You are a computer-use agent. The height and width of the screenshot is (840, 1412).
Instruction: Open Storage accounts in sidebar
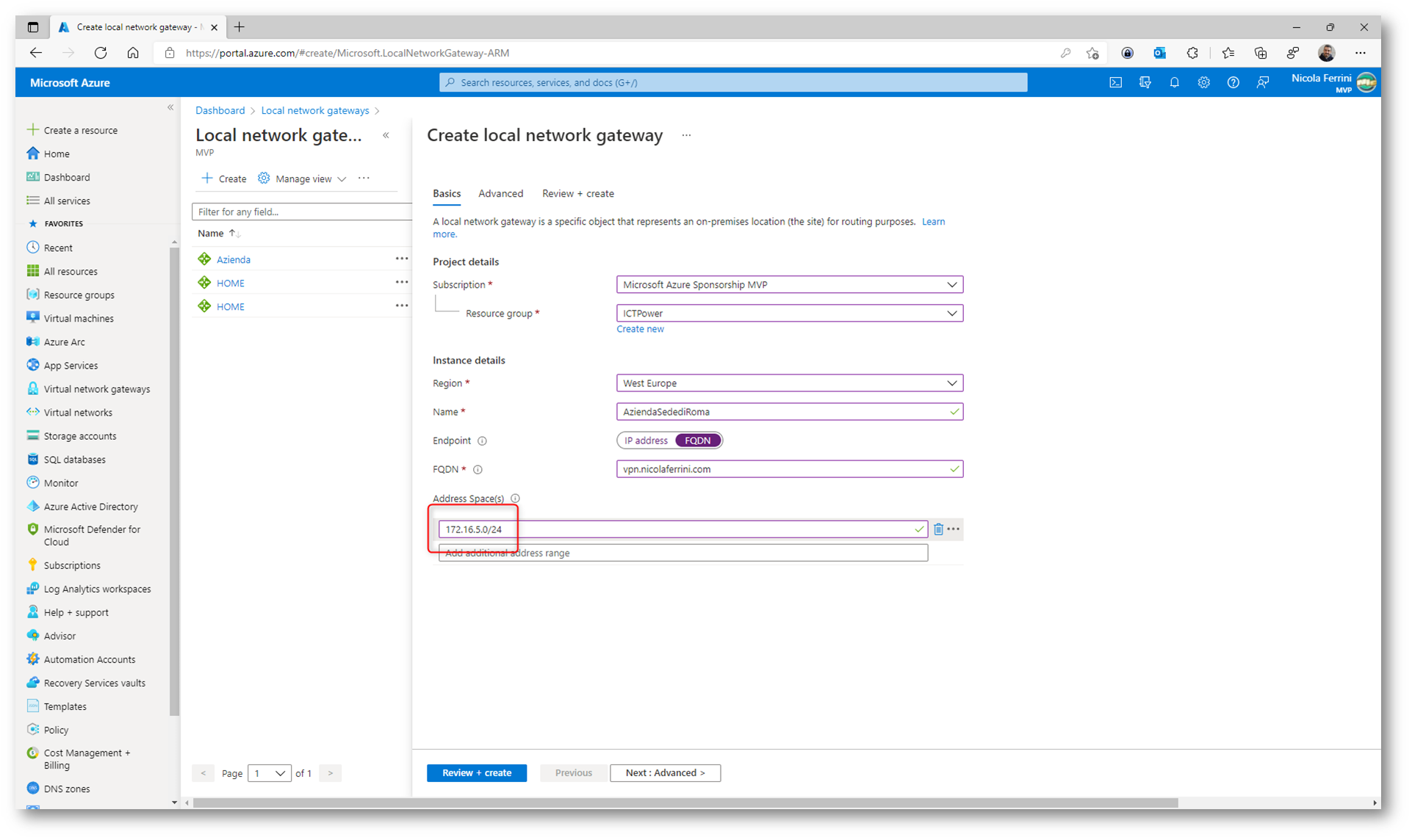point(79,436)
